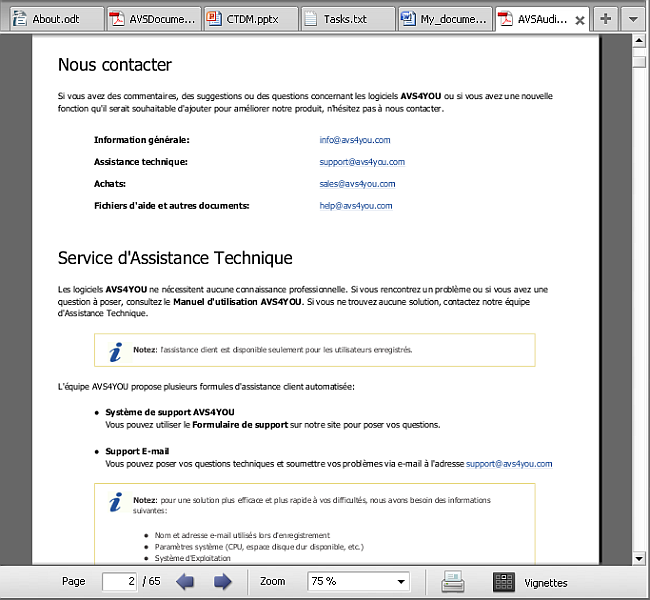Click the 'Nous contacter' heading
650x600 pixels.
coord(115,65)
